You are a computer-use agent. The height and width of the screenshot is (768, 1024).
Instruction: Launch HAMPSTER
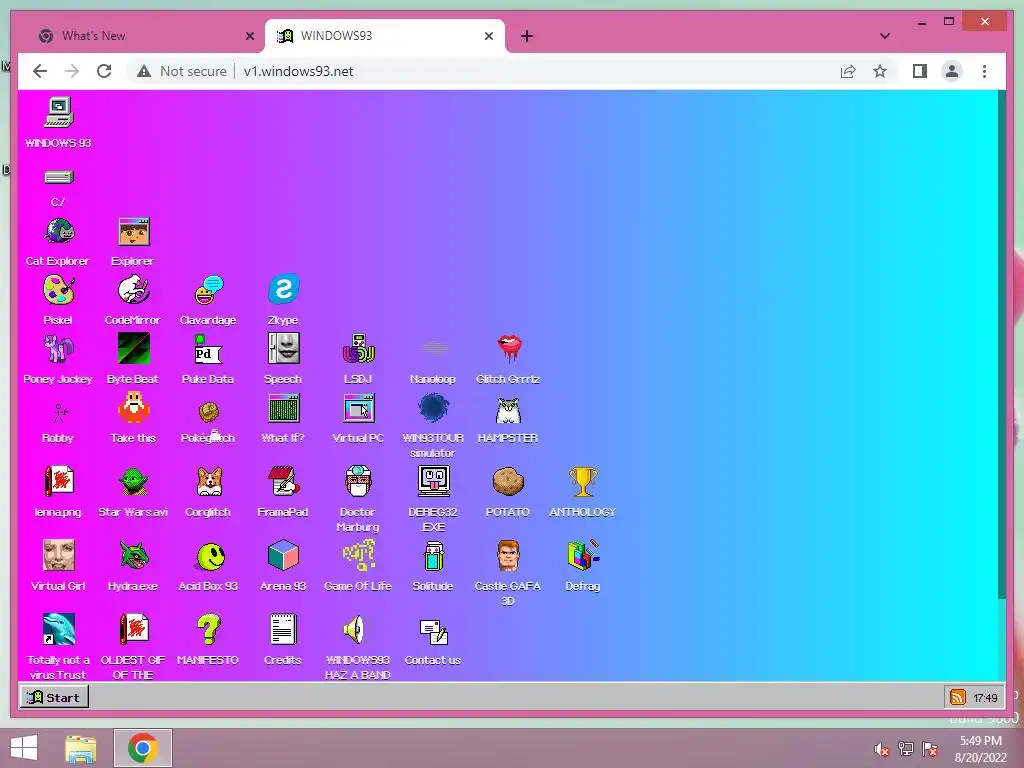tap(508, 411)
